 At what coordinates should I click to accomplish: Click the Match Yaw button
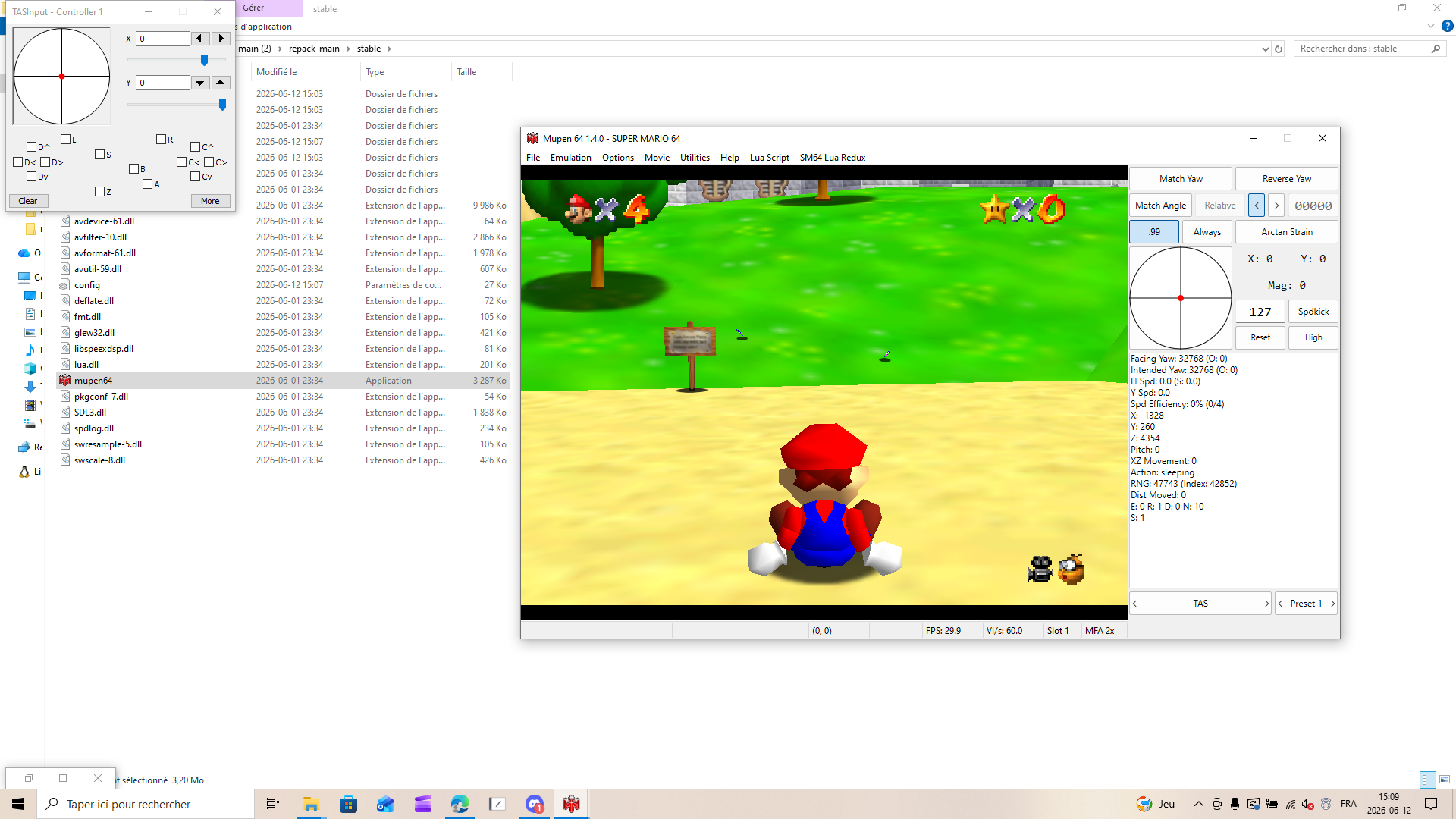click(1181, 179)
